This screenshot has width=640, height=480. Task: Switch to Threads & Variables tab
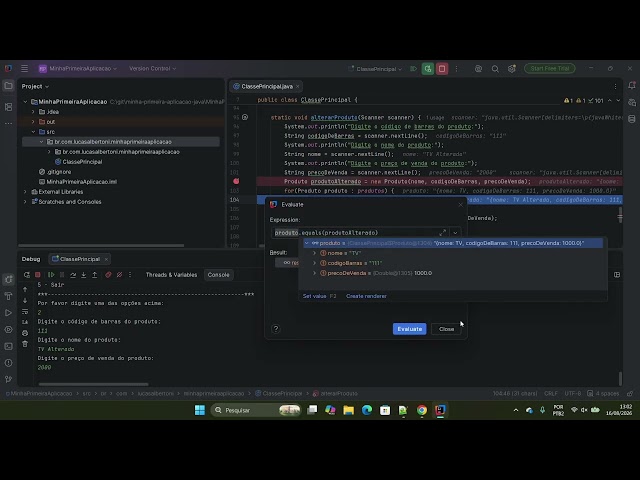click(171, 275)
